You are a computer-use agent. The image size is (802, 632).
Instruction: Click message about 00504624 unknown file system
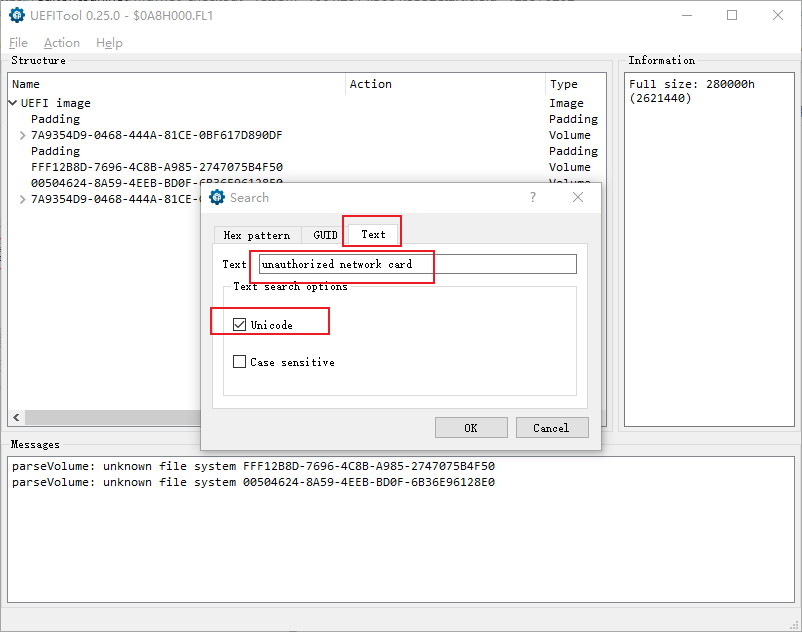point(253,482)
